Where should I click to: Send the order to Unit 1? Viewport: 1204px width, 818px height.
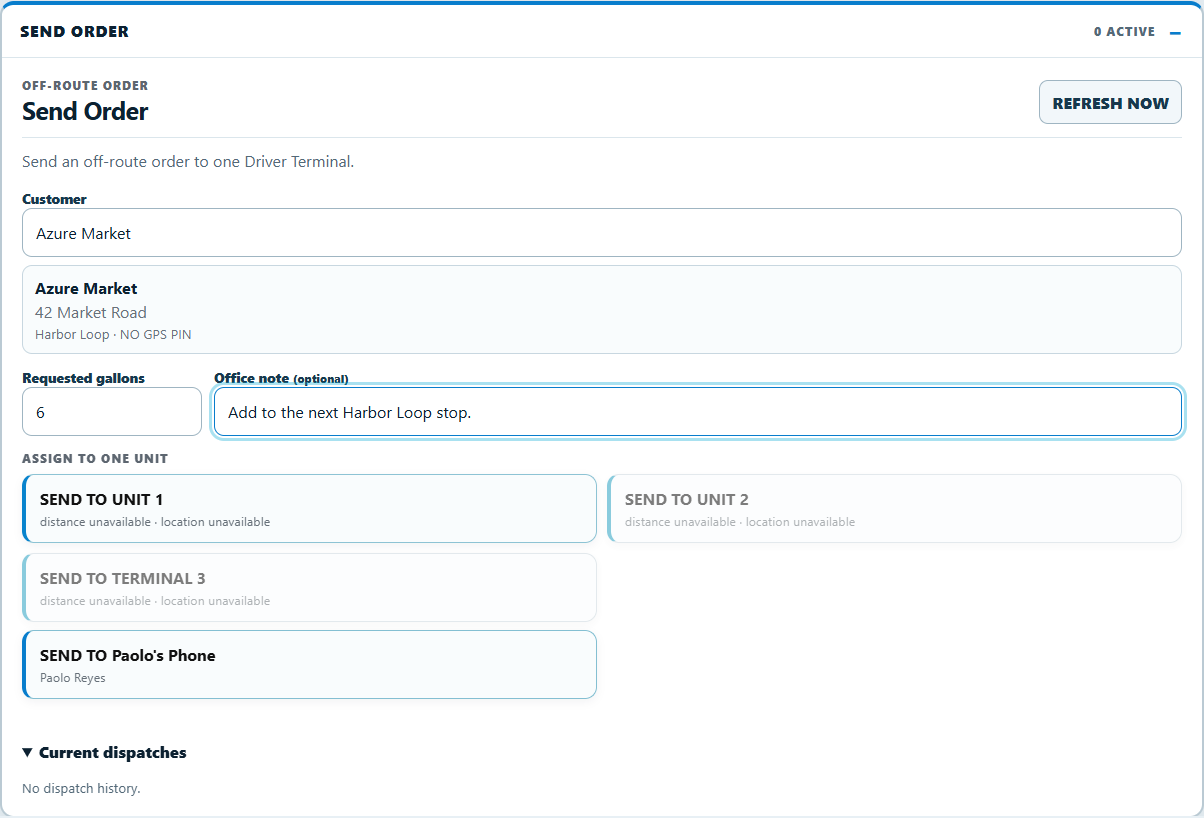[x=310, y=509]
